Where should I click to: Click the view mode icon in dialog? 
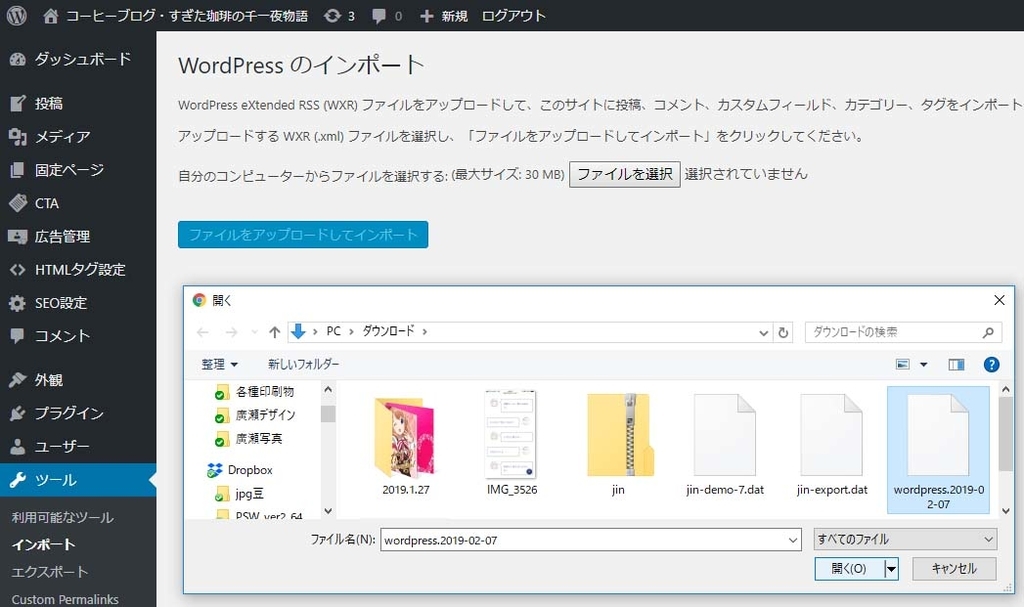tap(903, 365)
